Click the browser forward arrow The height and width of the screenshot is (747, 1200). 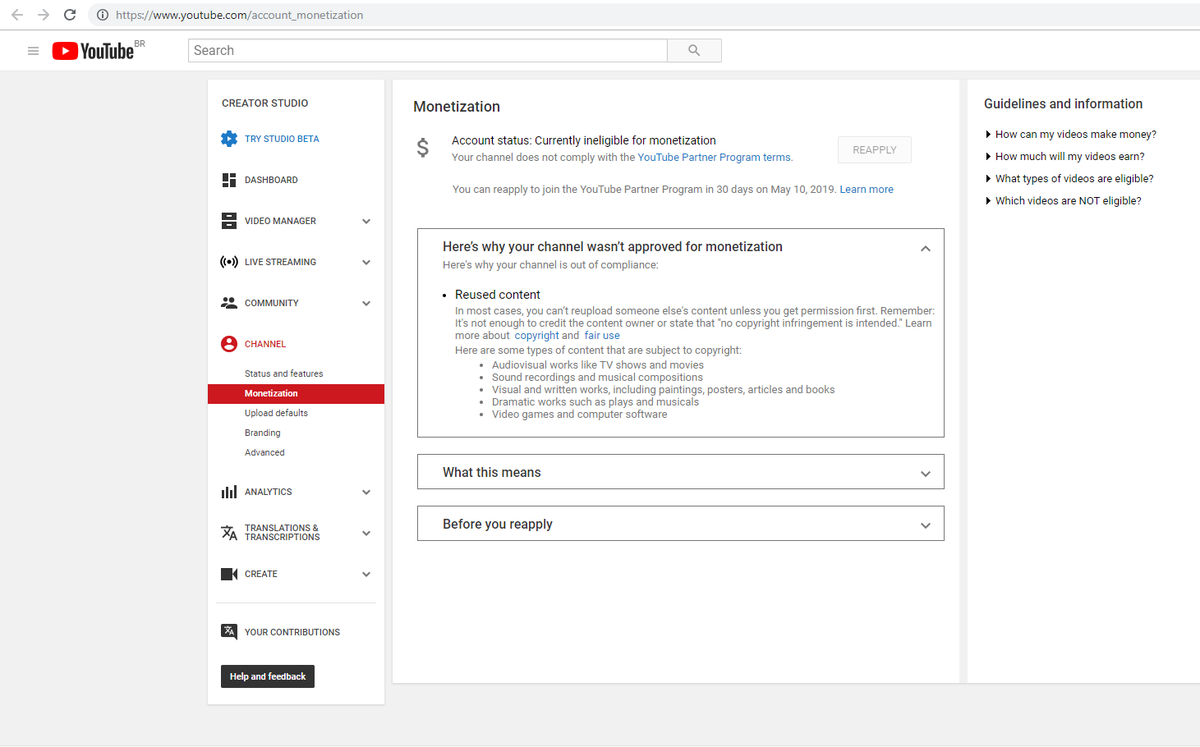(43, 15)
